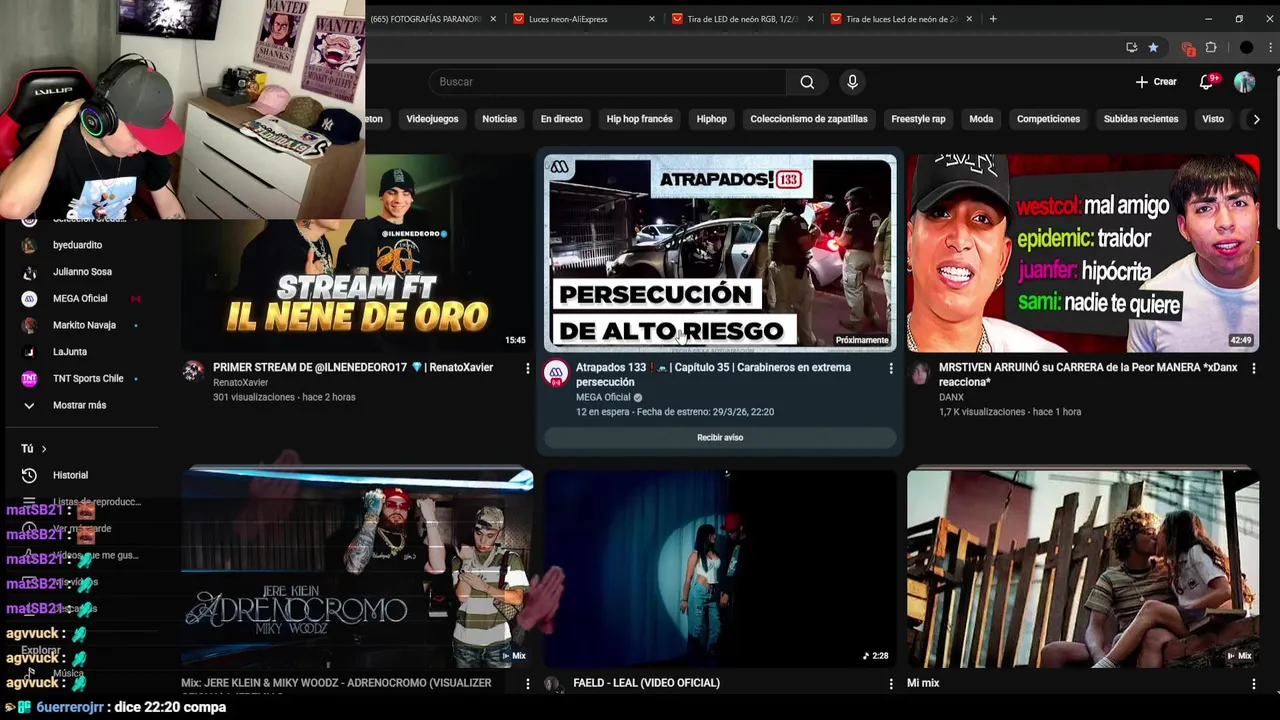1280x720 pixels.
Task: Open options menu for MRSTIVEN video
Action: [x=1254, y=368]
